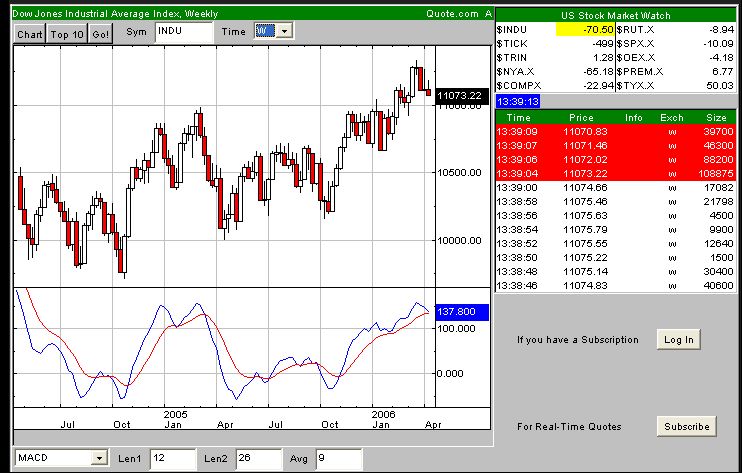This screenshot has height=473, width=742.
Task: Click the 13:39:13 clock display
Action: point(518,101)
